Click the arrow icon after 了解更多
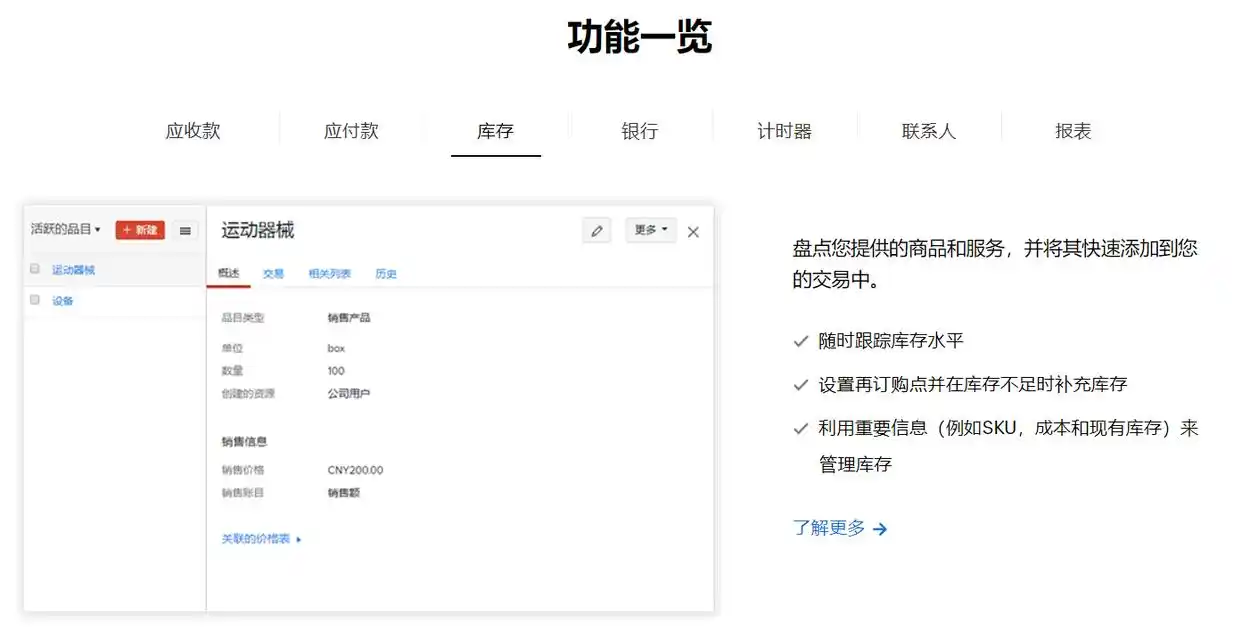Viewport: 1242px width, 639px height. pos(878,528)
